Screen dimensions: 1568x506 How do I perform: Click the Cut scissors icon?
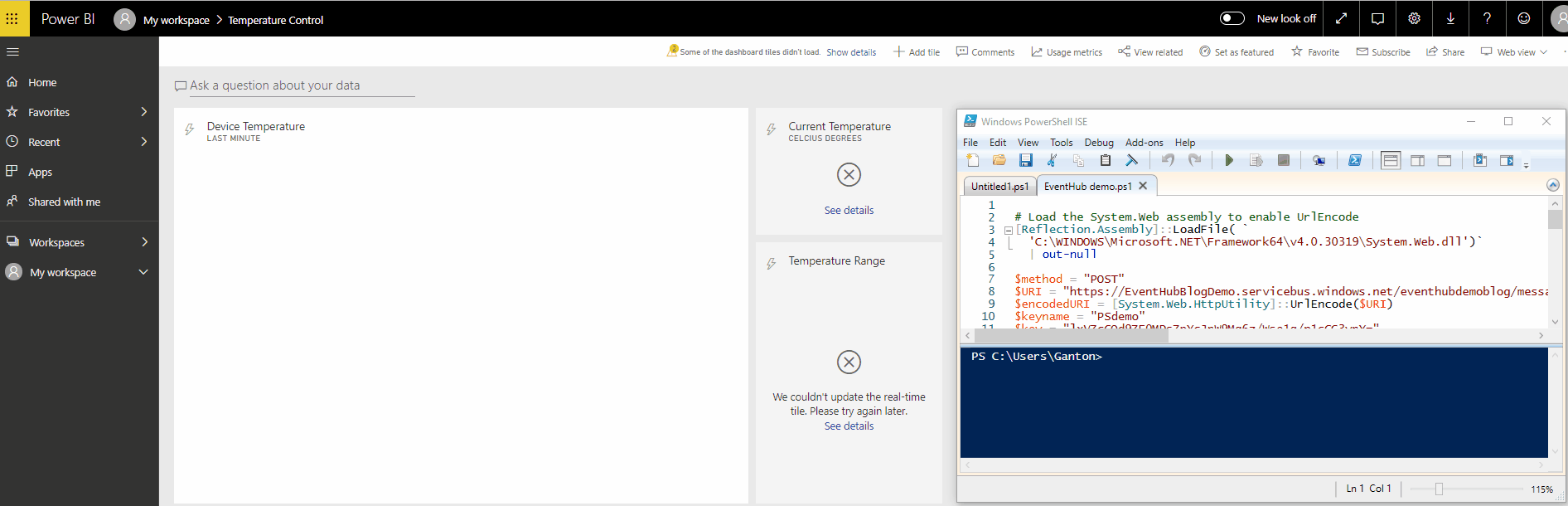[x=1053, y=160]
